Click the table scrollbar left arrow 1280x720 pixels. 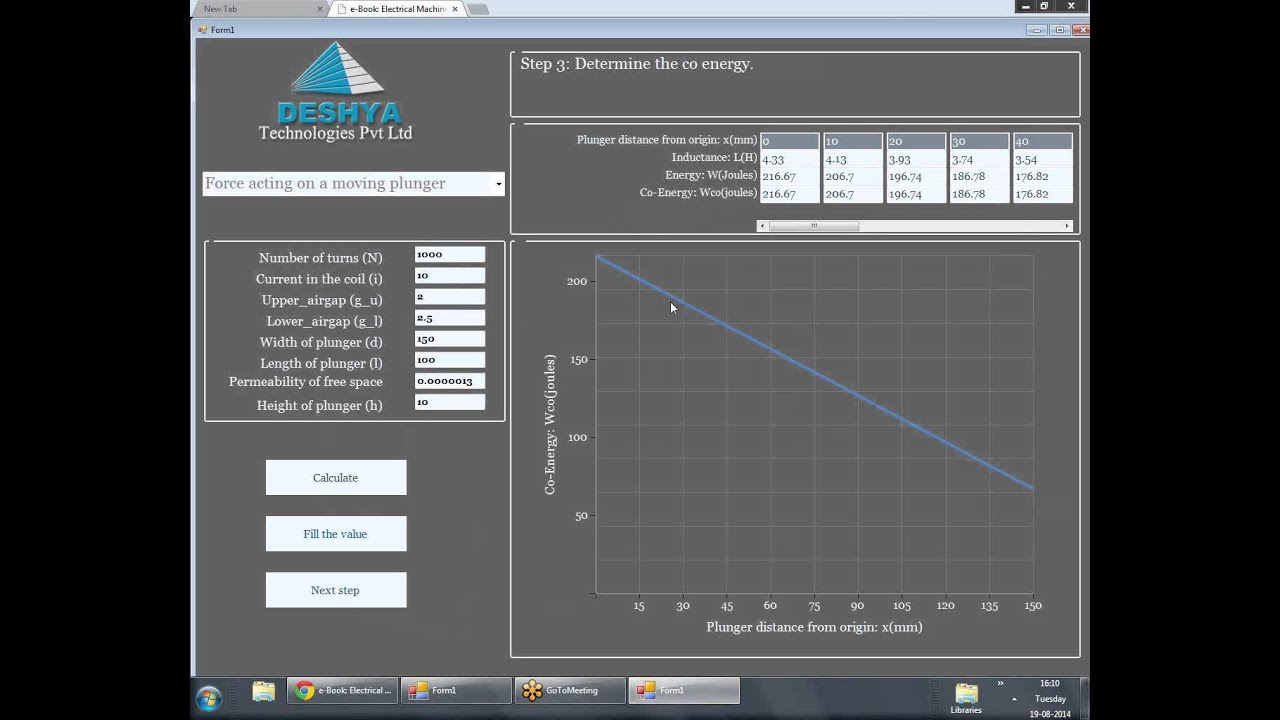click(x=763, y=226)
